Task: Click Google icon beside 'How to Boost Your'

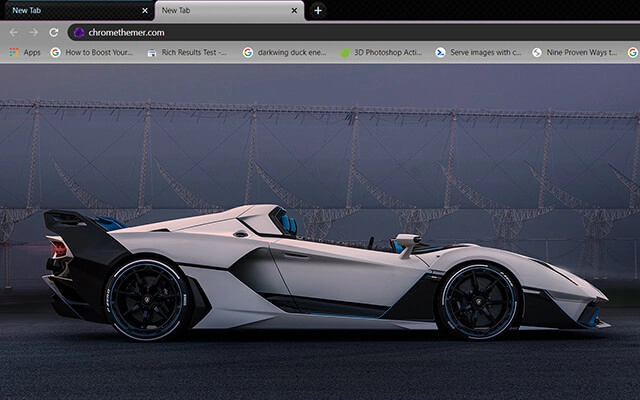Action: [56, 52]
